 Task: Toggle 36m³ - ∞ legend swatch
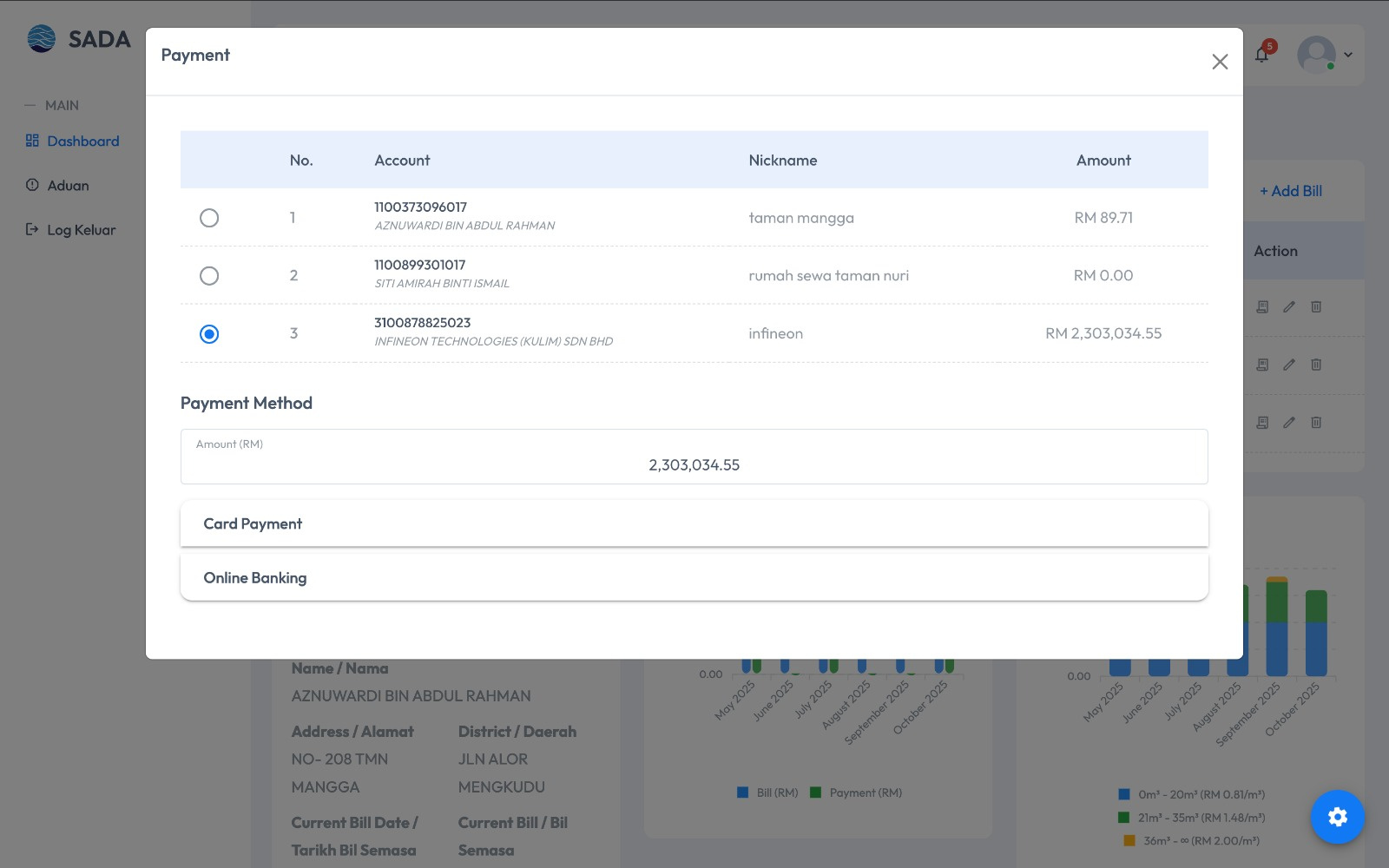click(x=1129, y=840)
